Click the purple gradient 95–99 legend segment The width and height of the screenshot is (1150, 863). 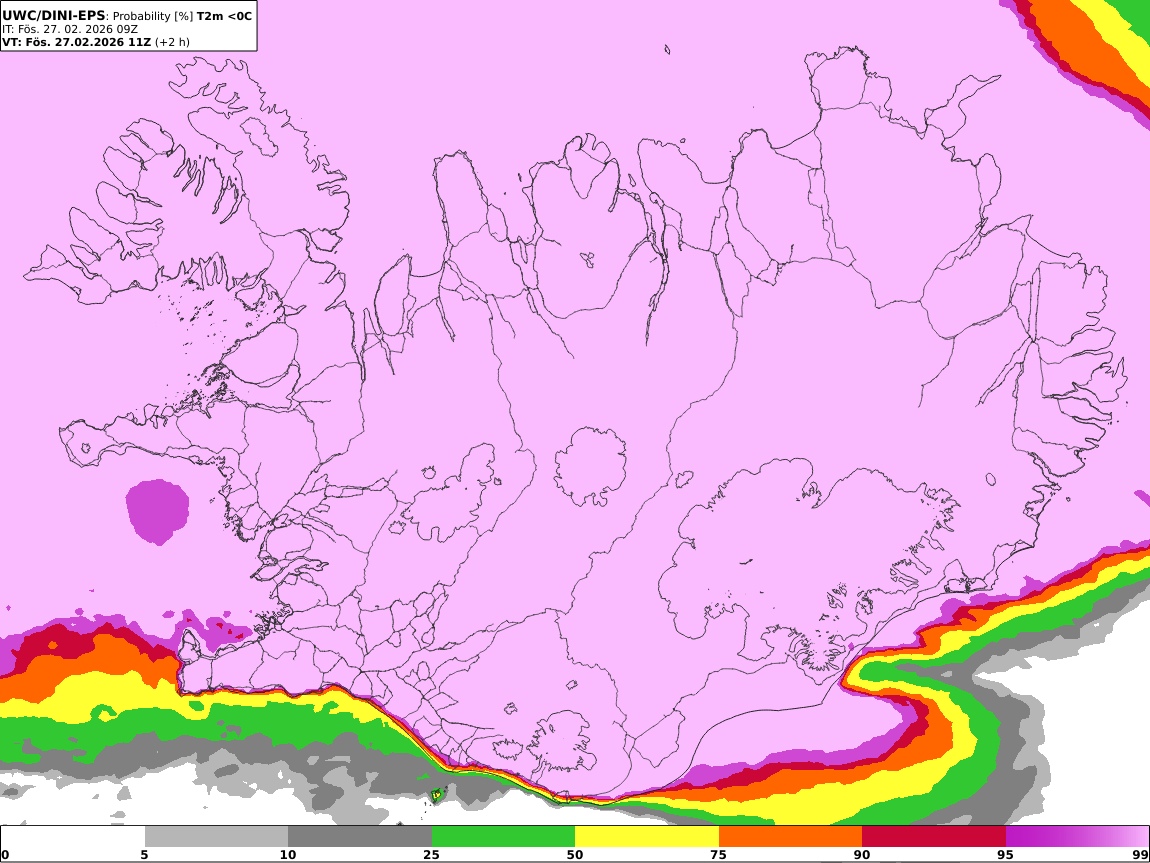pyautogui.click(x=1077, y=836)
